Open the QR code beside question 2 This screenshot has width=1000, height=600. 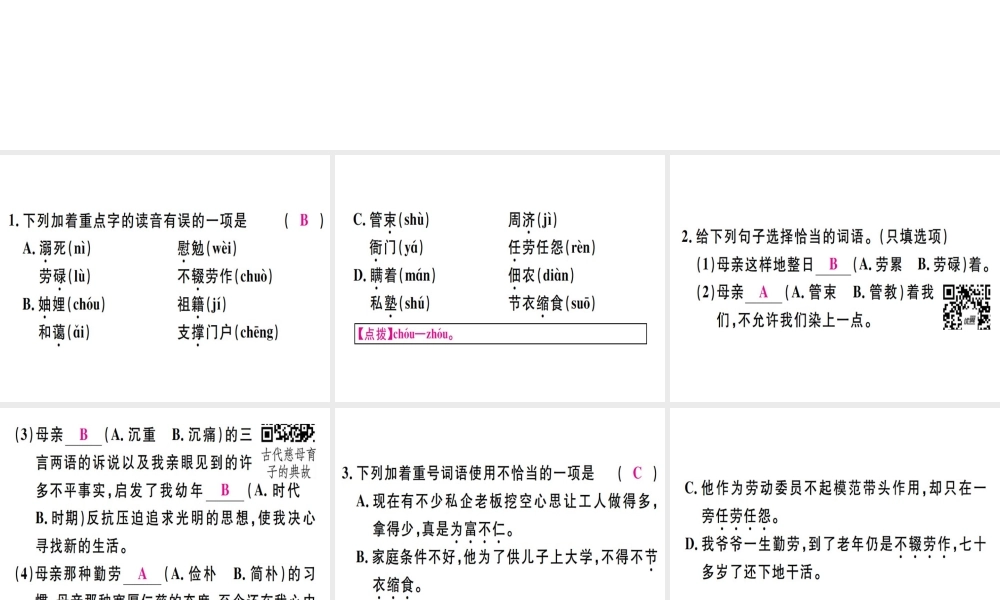coord(966,307)
